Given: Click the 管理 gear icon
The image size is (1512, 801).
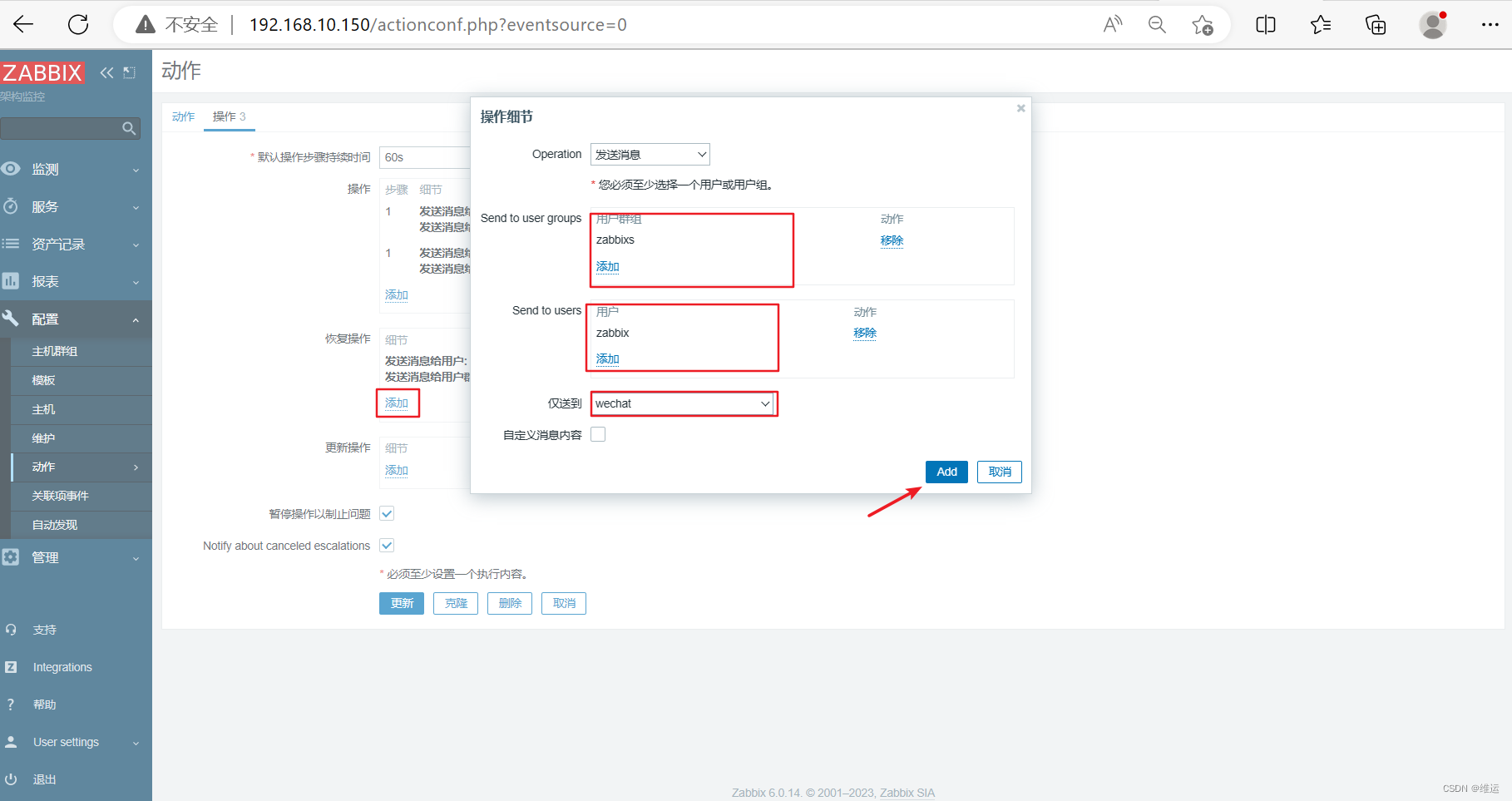Looking at the screenshot, I should [11, 557].
